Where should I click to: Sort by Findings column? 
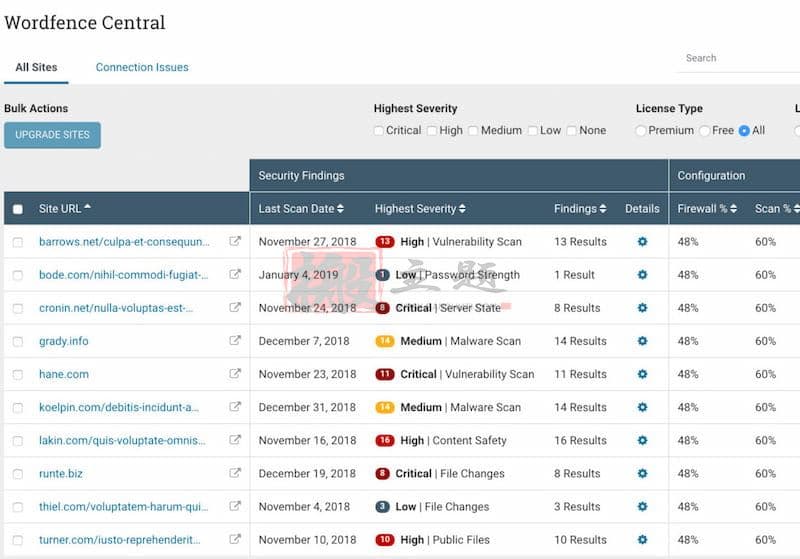[x=580, y=209]
